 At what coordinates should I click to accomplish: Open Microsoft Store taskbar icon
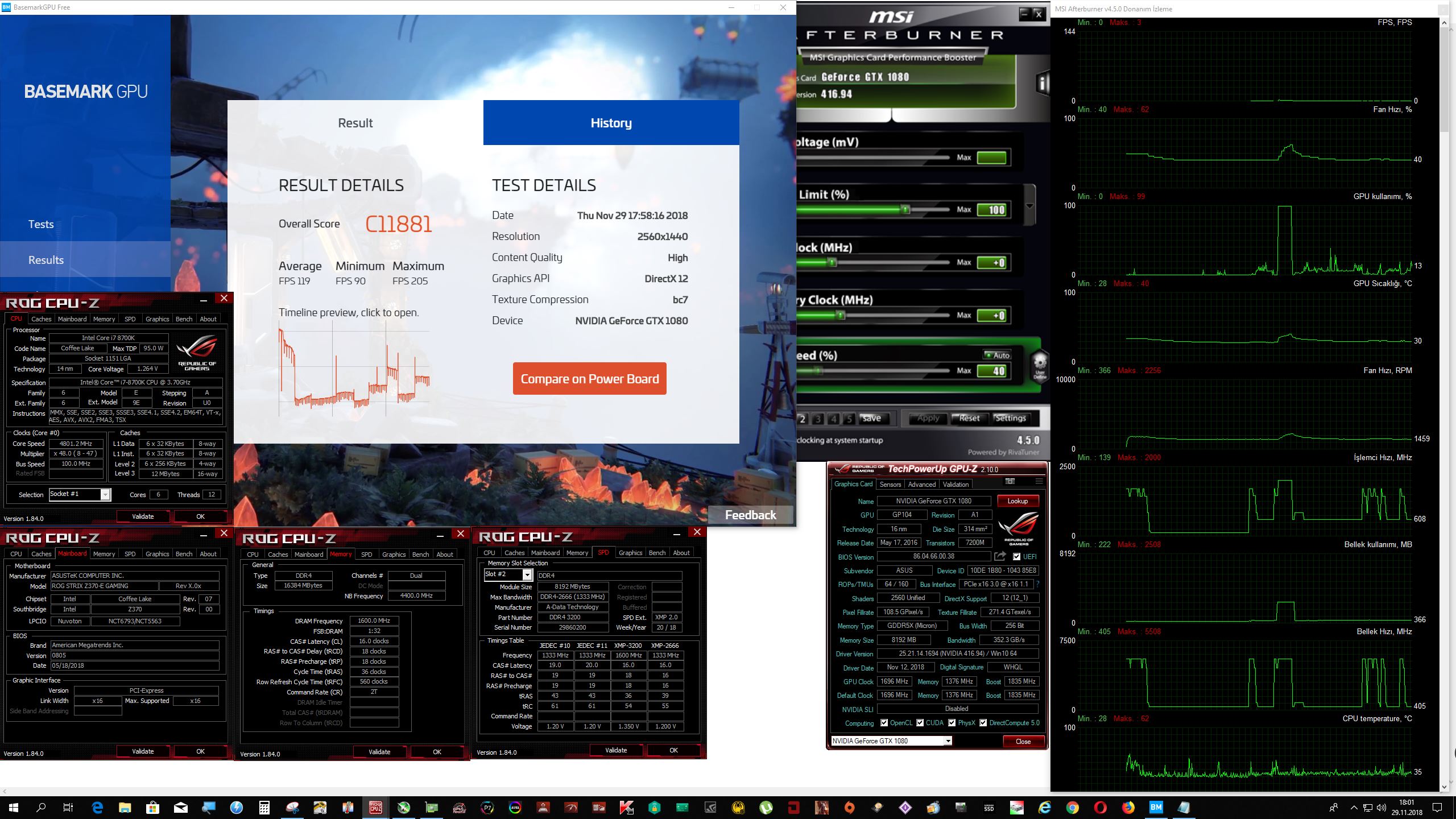tap(152, 807)
